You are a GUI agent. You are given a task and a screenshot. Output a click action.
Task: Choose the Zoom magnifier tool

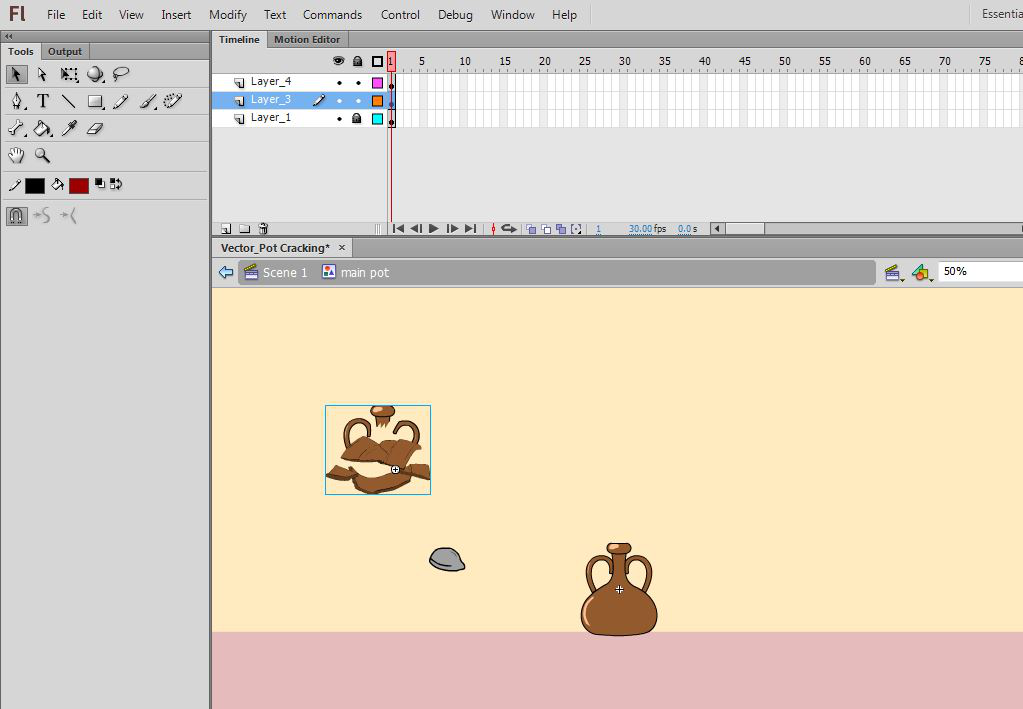click(43, 156)
